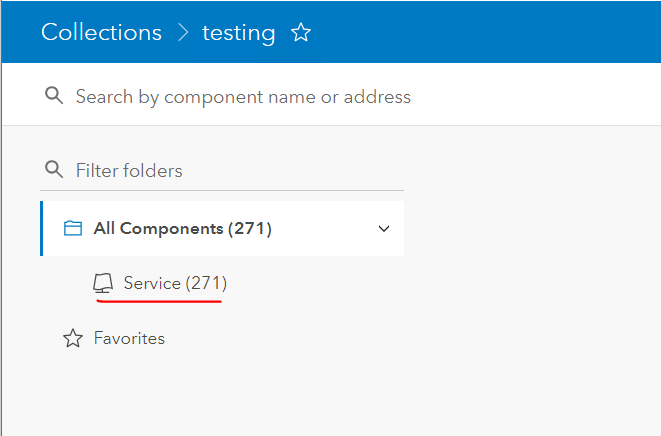Click the Favorites star icon
This screenshot has width=661, height=436.
pyautogui.click(x=72, y=339)
